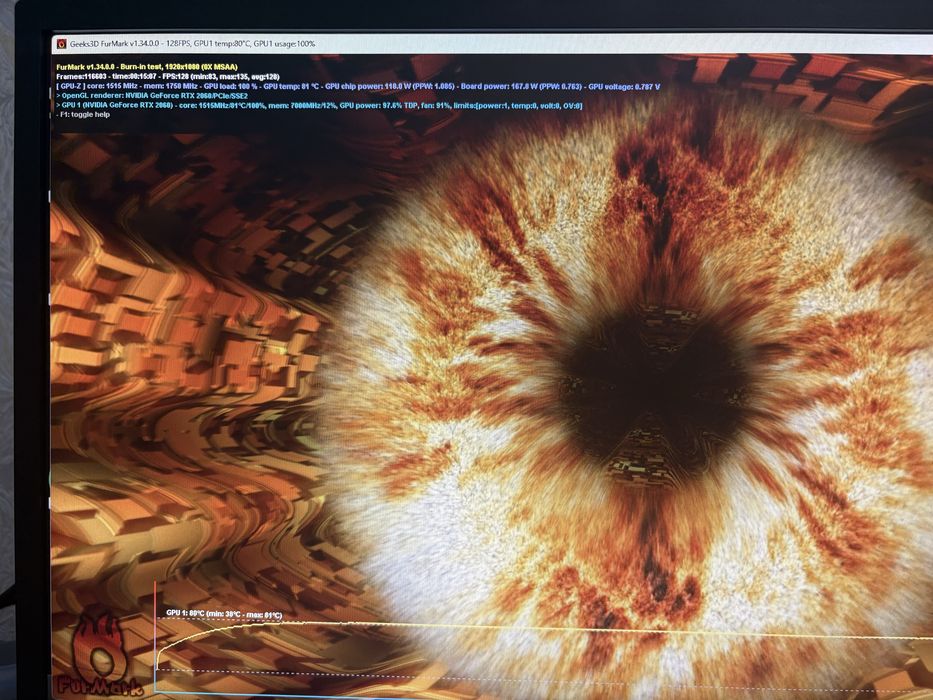Click the FurMark icon in the title bar
This screenshot has width=933, height=700.
point(61,43)
